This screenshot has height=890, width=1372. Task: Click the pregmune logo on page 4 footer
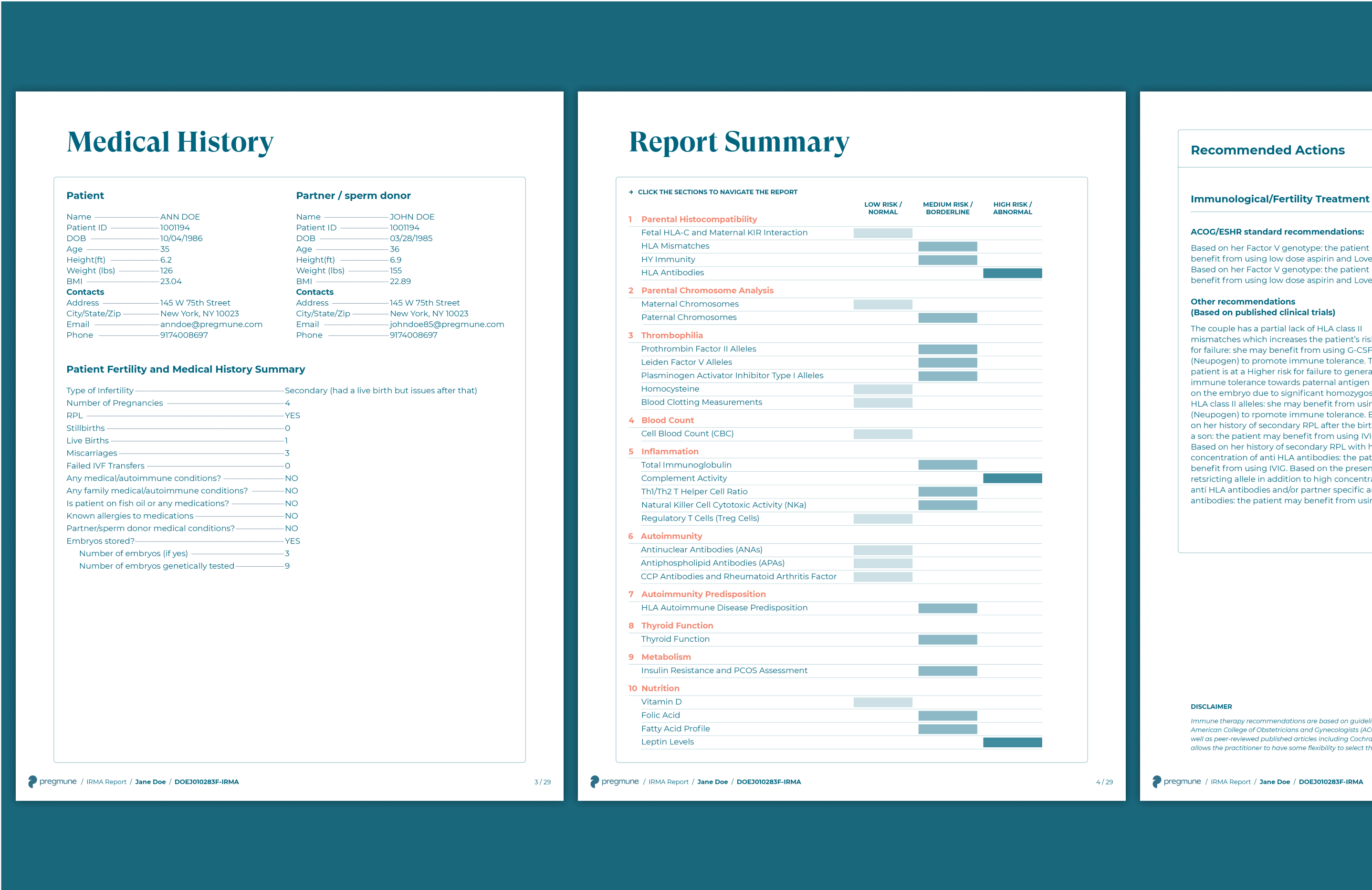[x=614, y=782]
